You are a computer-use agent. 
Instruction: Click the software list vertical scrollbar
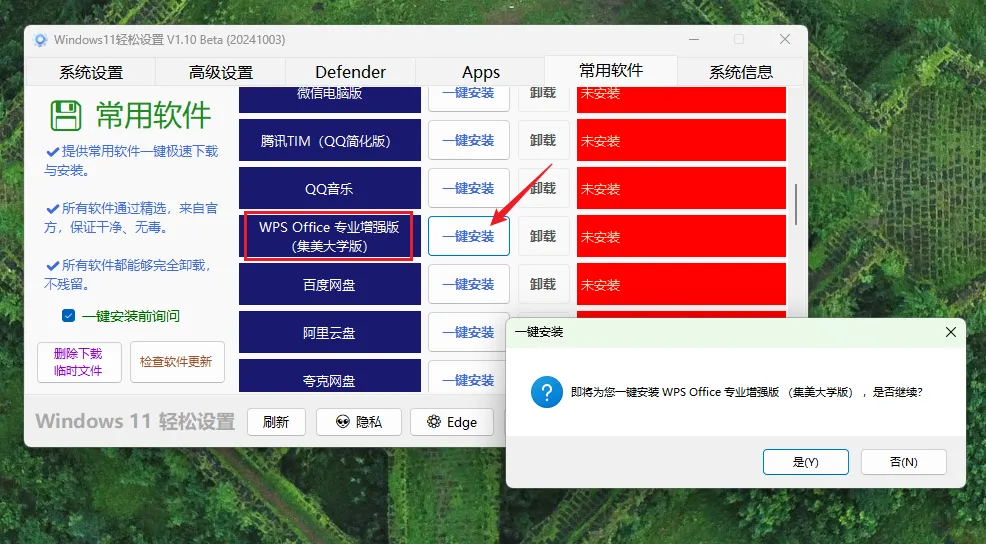795,204
